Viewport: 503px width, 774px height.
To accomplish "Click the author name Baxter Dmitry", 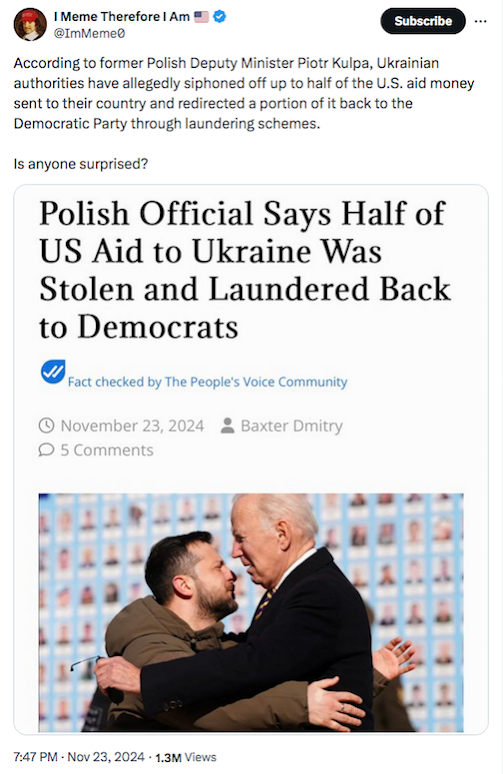I will pos(292,426).
